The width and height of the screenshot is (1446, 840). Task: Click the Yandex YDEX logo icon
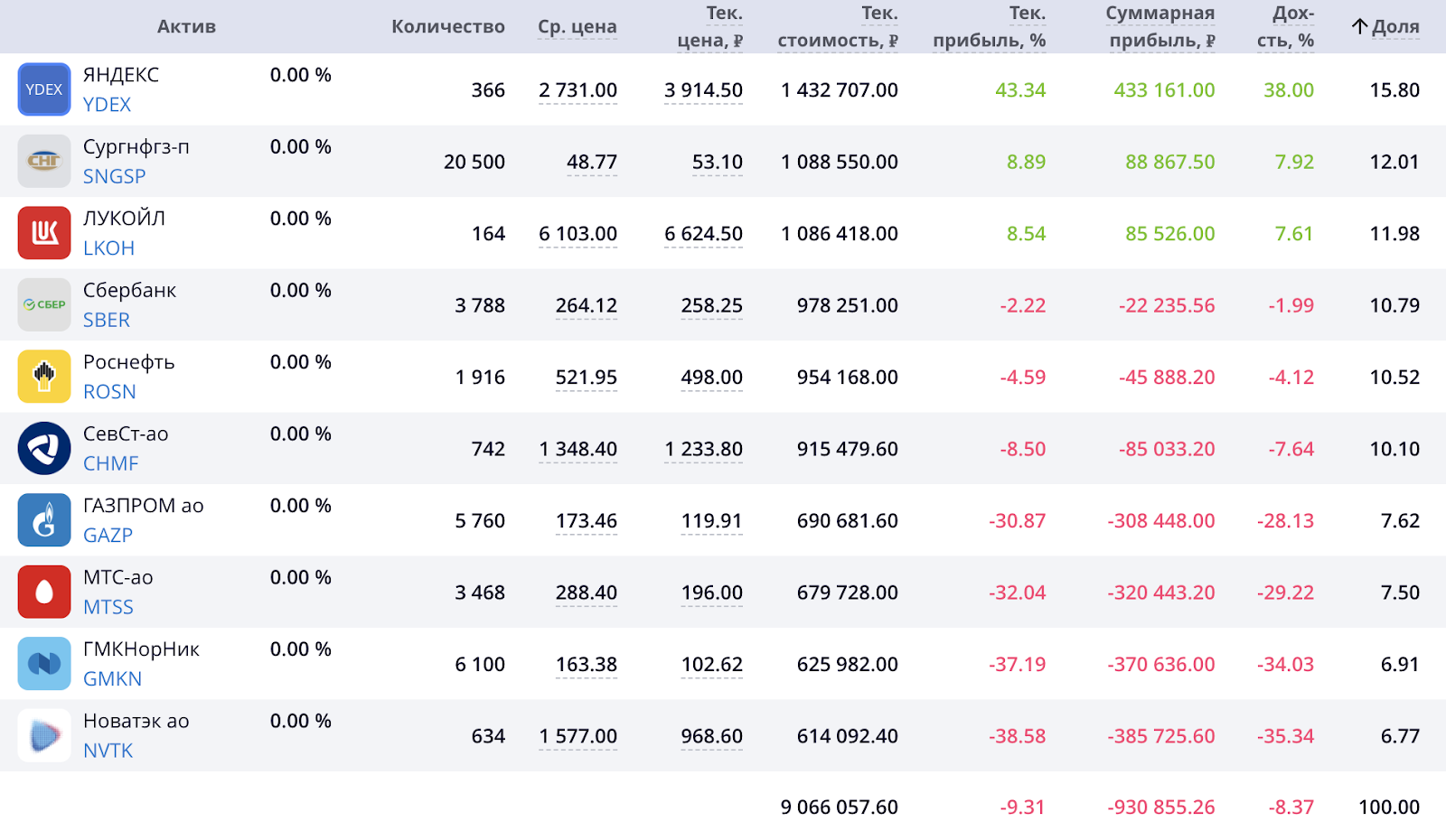[44, 89]
